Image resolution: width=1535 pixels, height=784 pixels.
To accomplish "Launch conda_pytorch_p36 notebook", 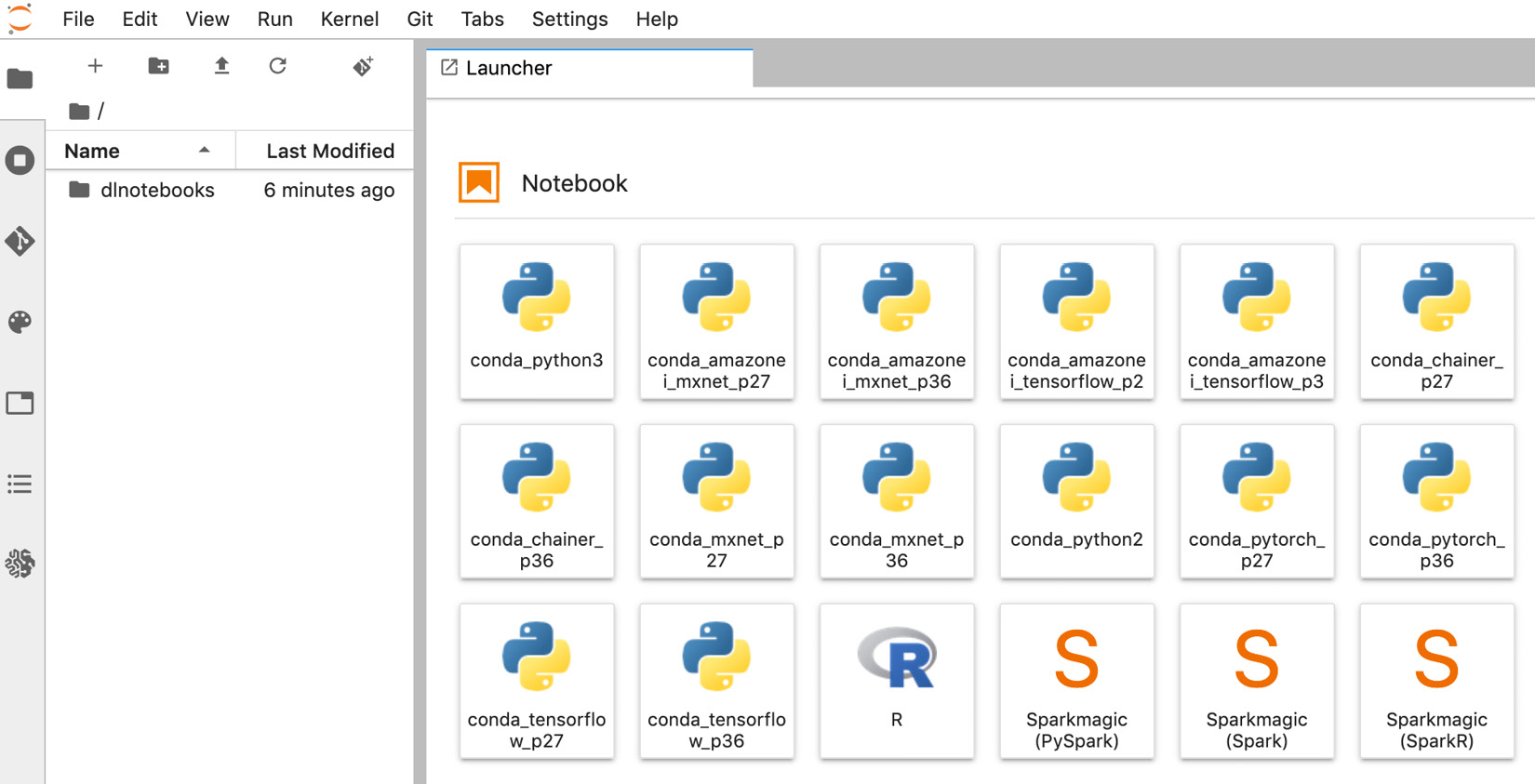I will (1436, 501).
